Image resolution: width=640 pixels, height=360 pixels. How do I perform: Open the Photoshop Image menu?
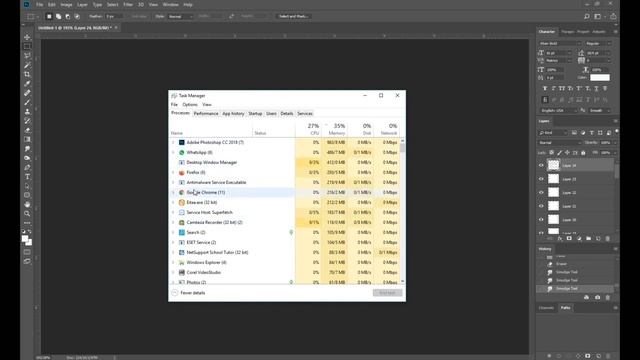click(66, 4)
